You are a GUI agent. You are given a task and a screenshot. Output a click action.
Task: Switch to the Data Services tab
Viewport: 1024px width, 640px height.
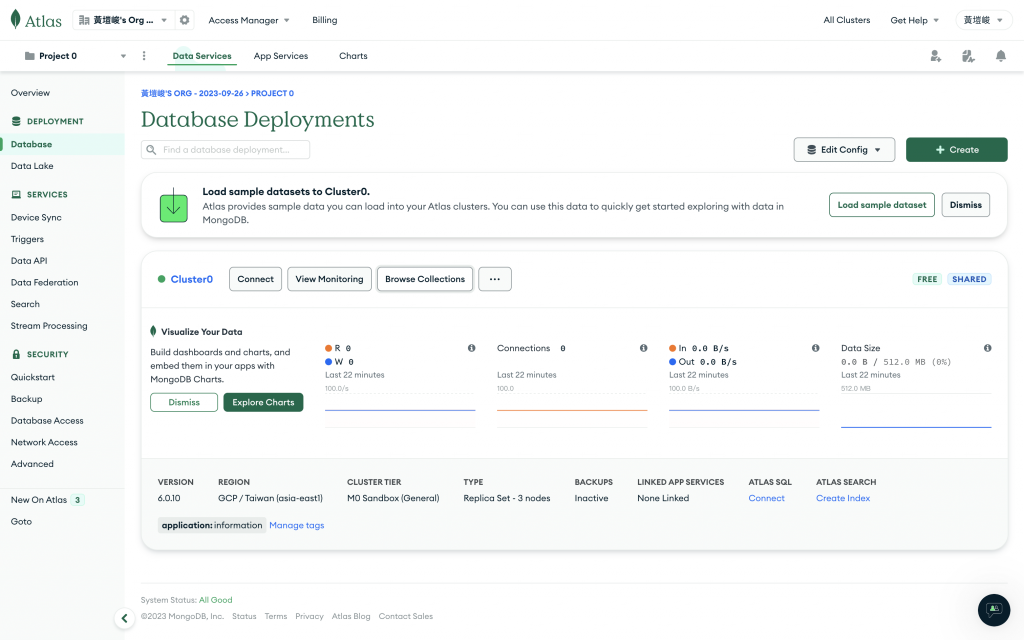(x=202, y=56)
